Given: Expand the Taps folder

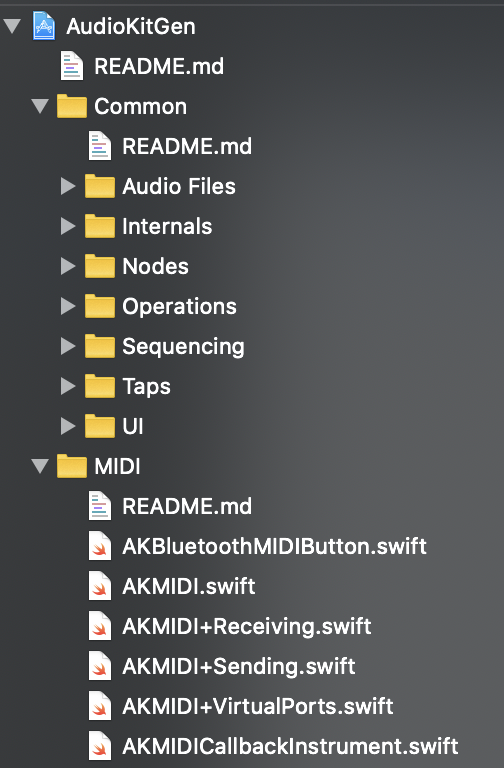Looking at the screenshot, I should point(68,386).
